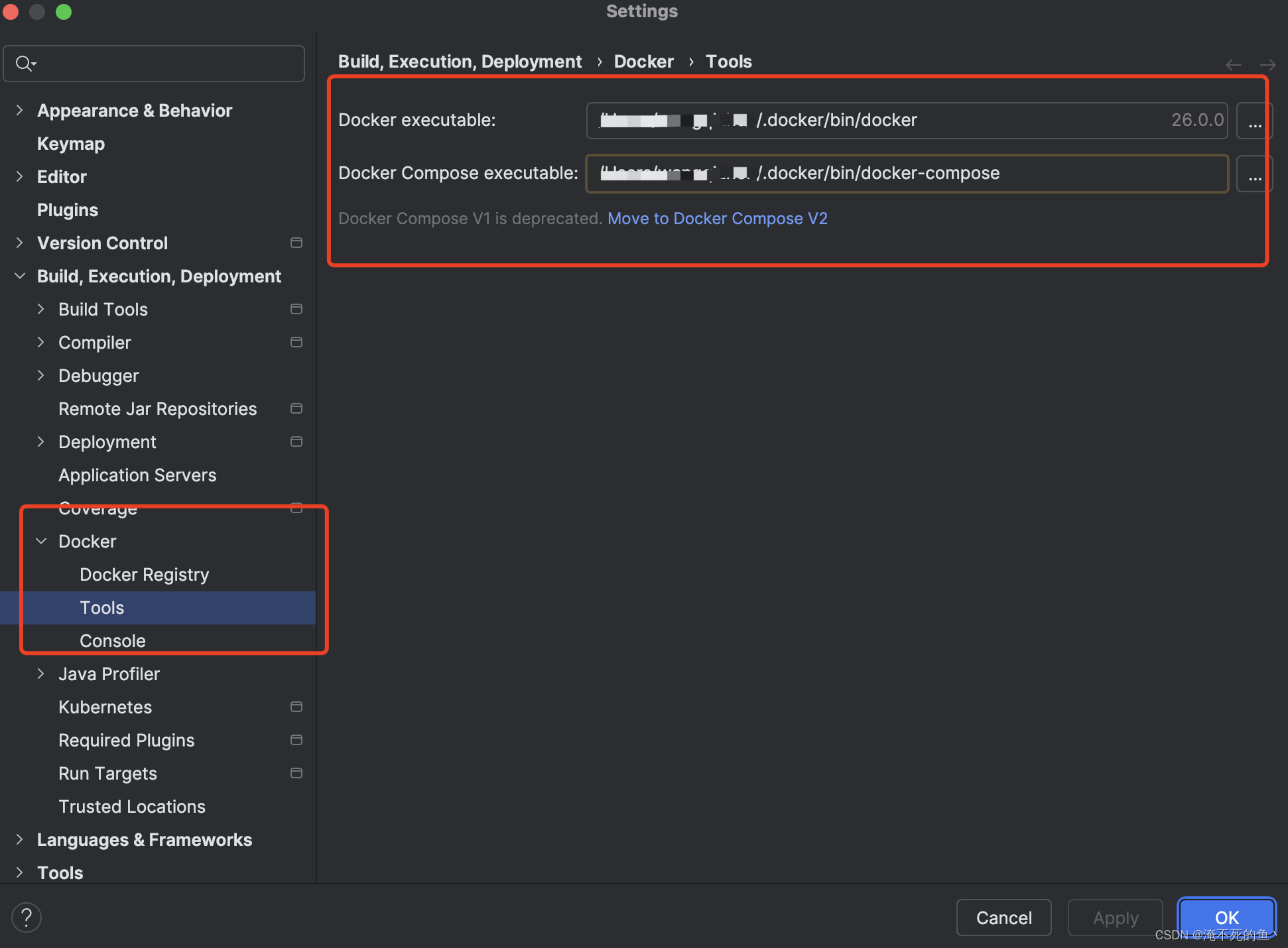Click Tools in the breadcrumb path

(728, 62)
